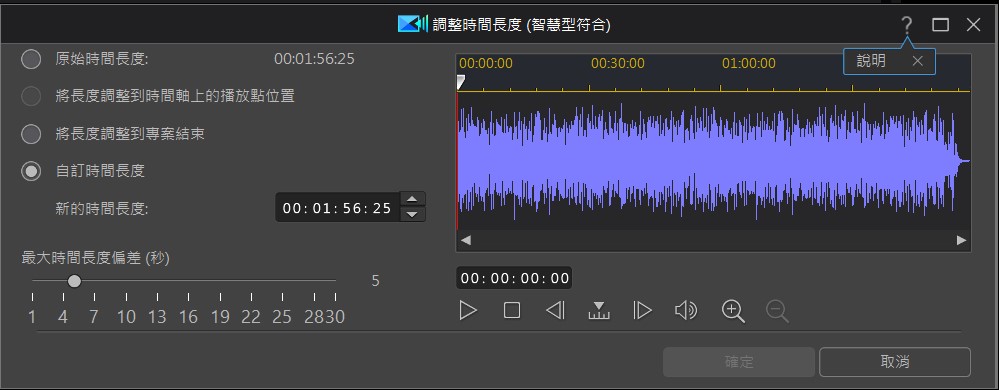This screenshot has width=999, height=390.
Task: Open the volume speaker control
Action: 686,310
